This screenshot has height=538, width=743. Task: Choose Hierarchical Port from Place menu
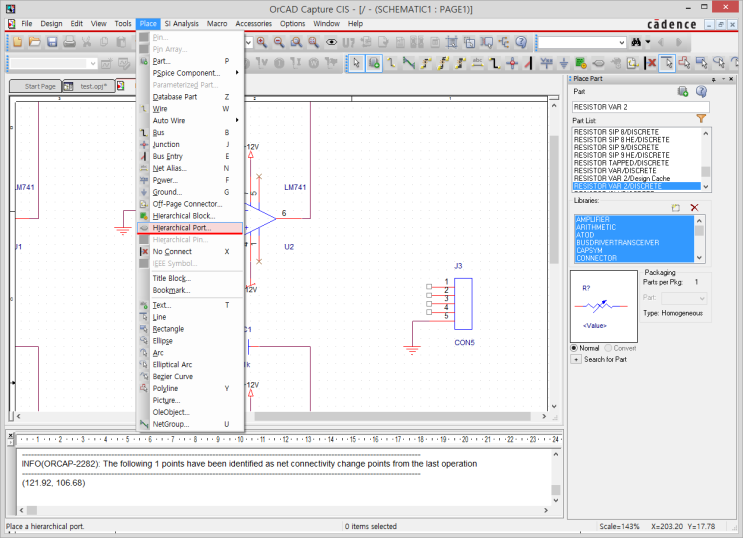190,228
